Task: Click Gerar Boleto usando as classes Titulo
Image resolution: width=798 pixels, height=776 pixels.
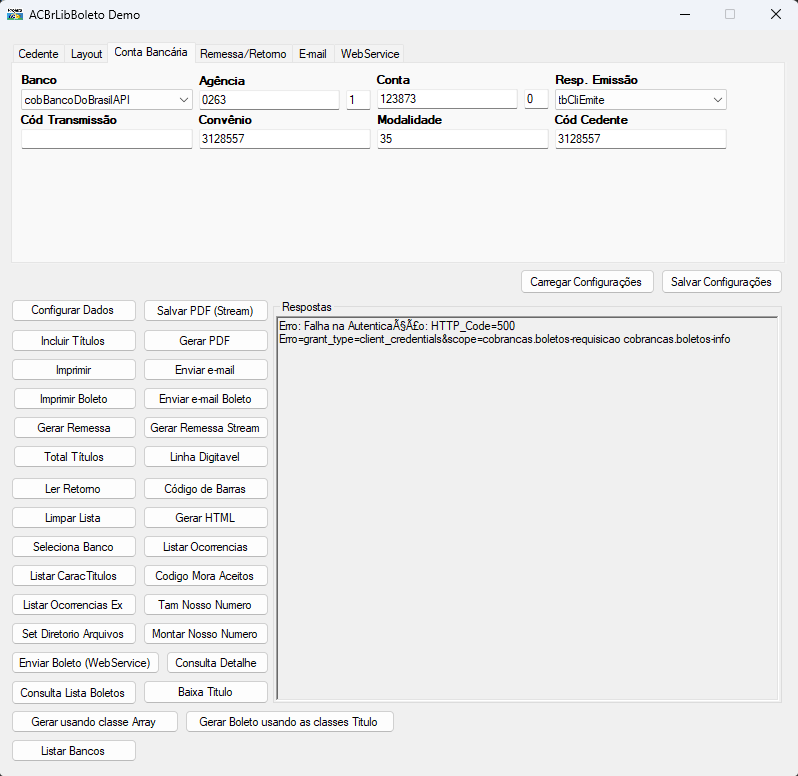Action: [290, 722]
